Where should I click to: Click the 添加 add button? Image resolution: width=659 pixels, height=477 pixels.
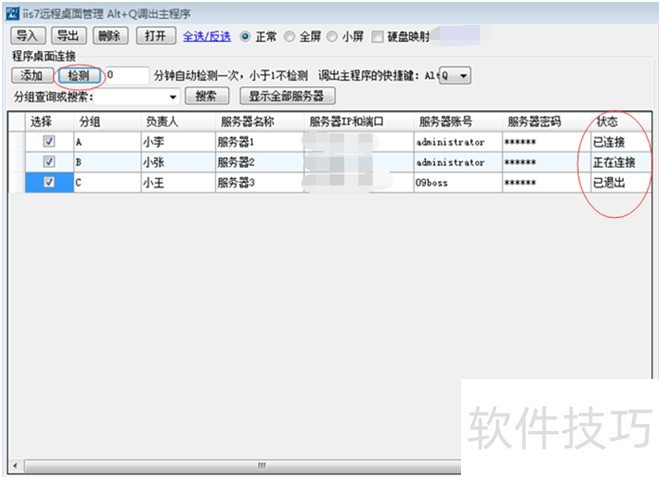[32, 76]
